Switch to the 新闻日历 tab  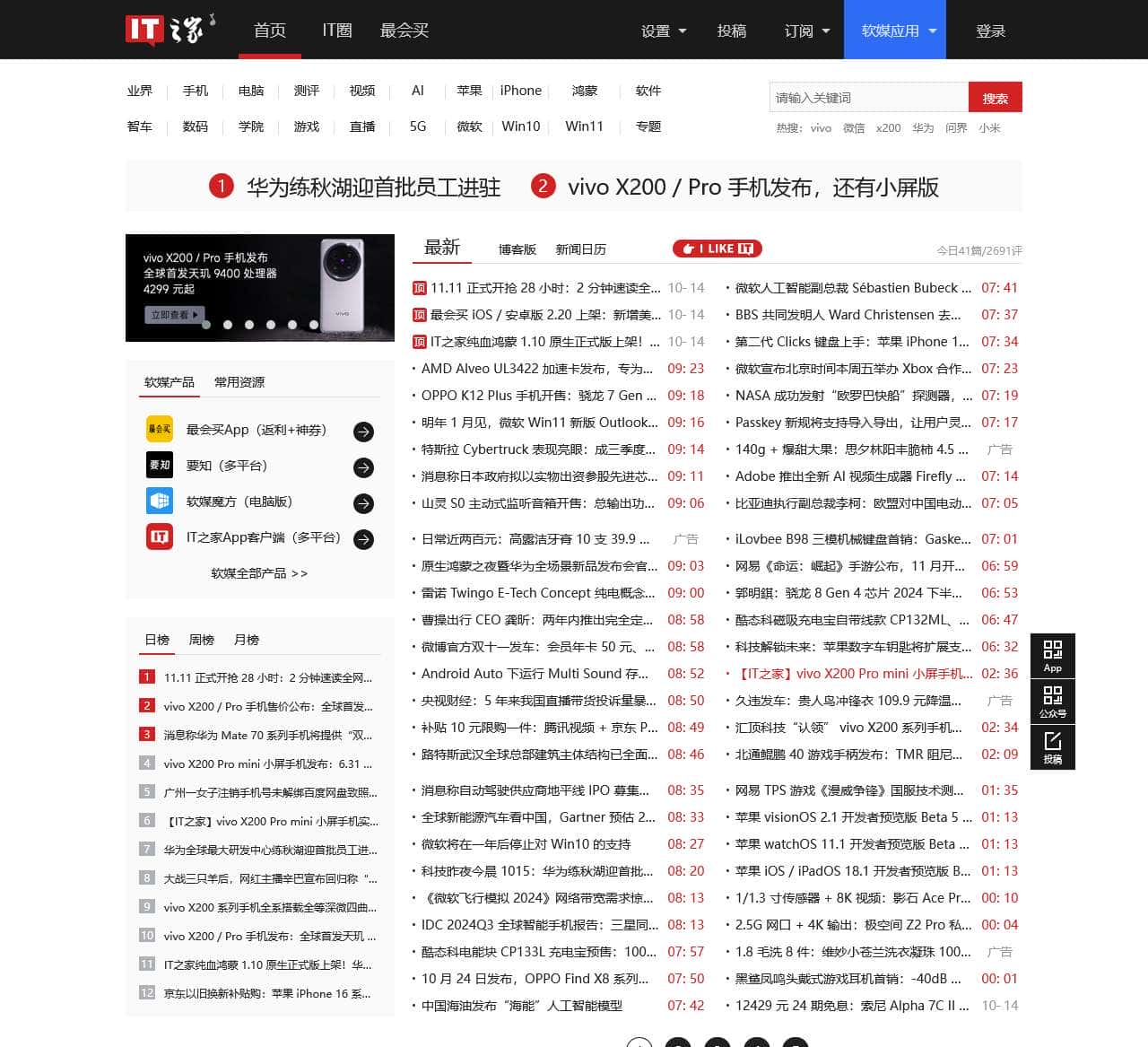coord(581,249)
